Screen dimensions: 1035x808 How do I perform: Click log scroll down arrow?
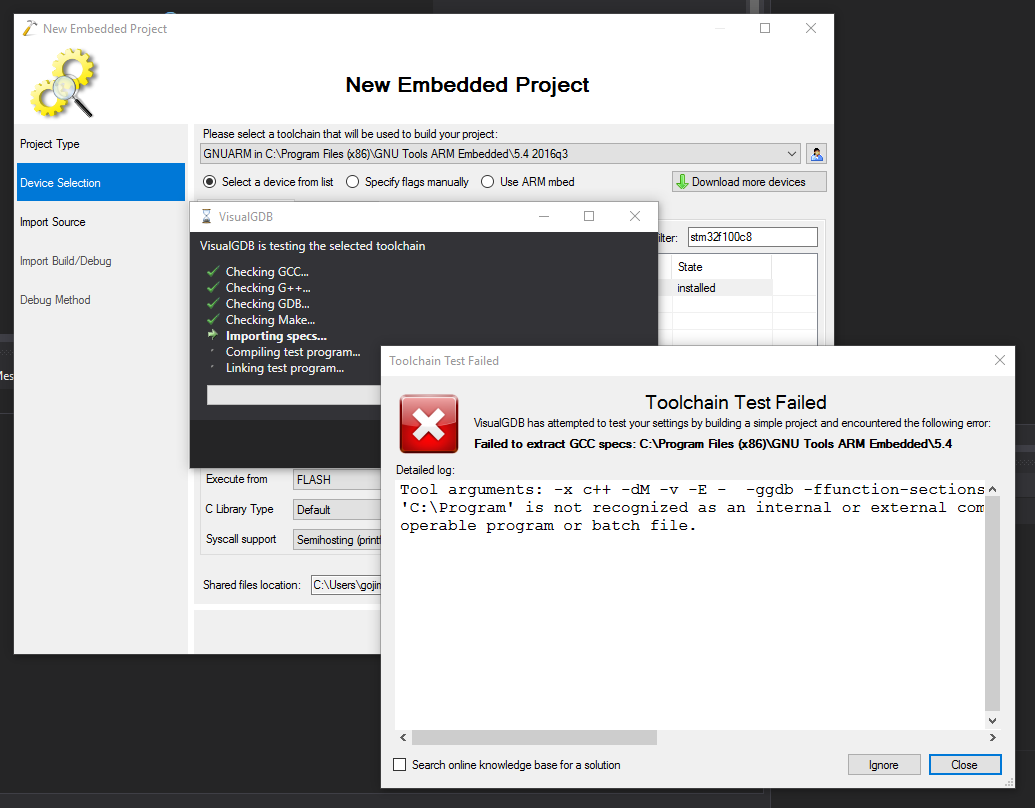992,721
